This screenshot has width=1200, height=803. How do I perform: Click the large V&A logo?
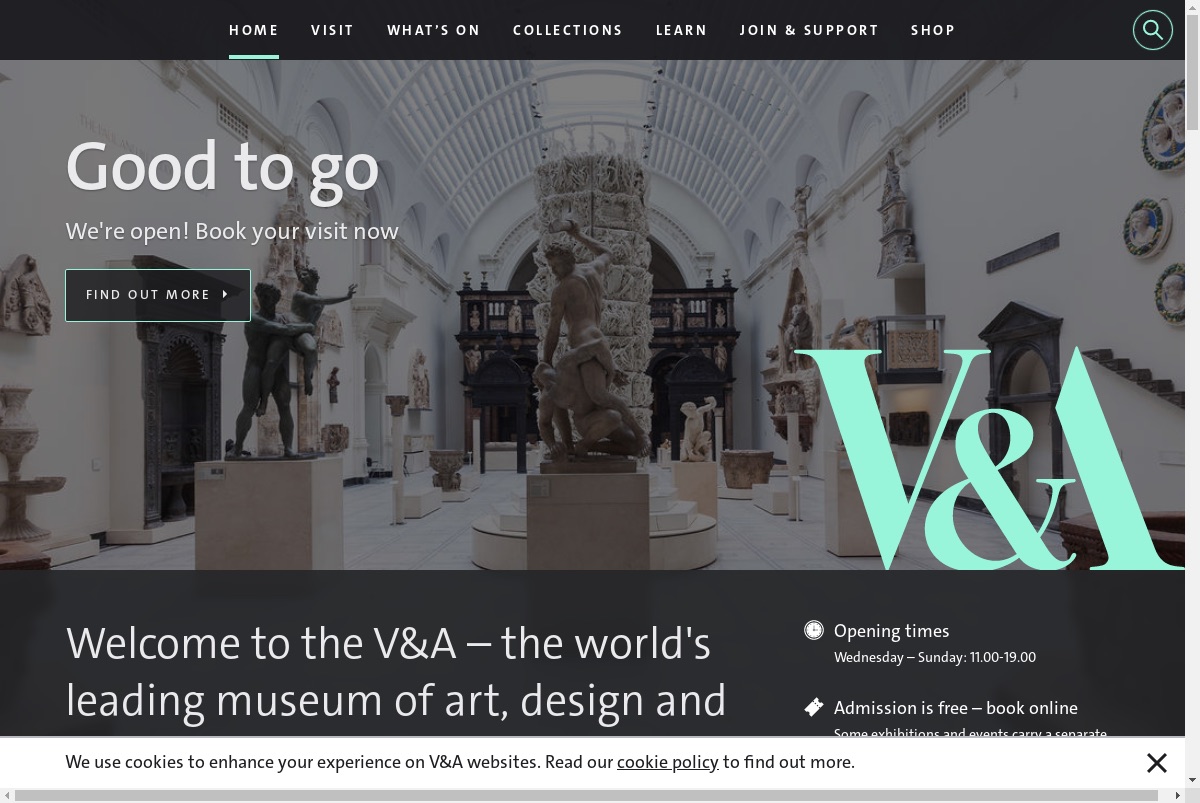[x=988, y=458]
